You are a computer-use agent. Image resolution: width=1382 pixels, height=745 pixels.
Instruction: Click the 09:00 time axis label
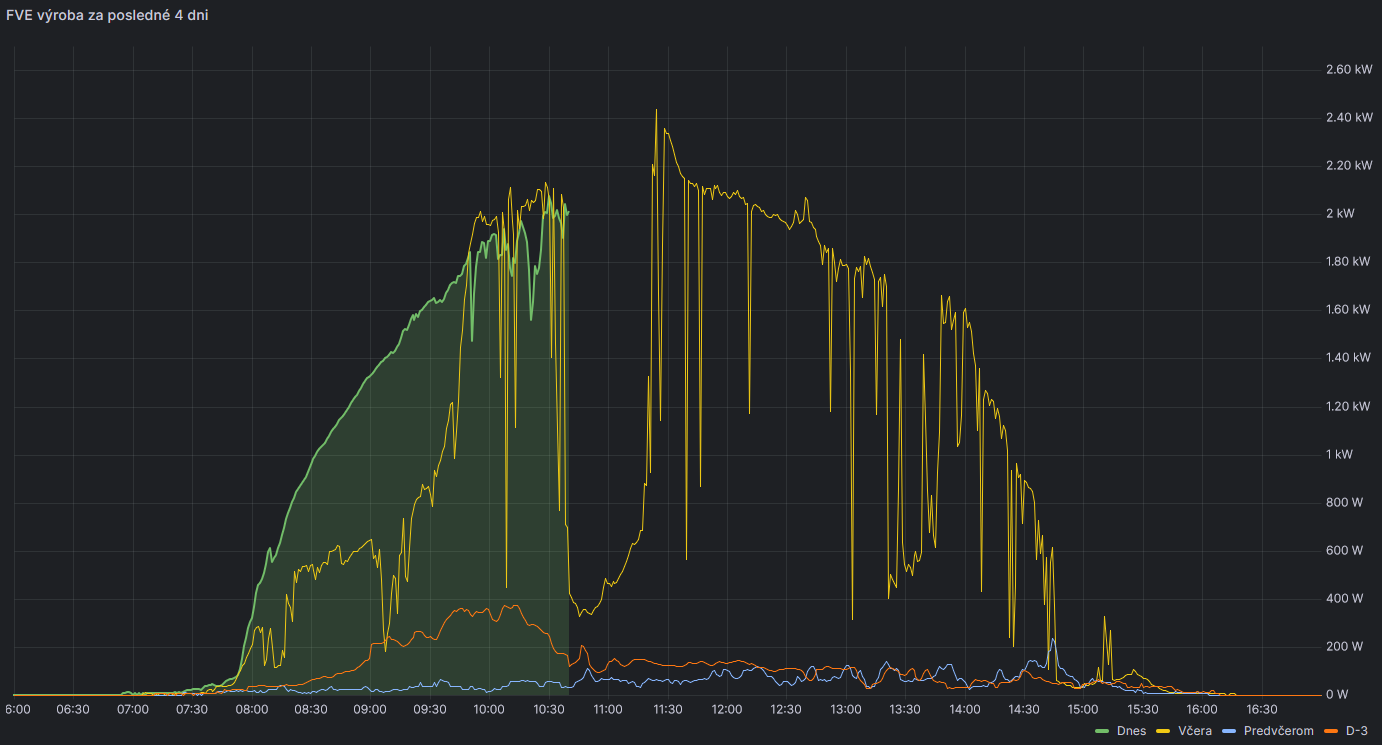370,709
